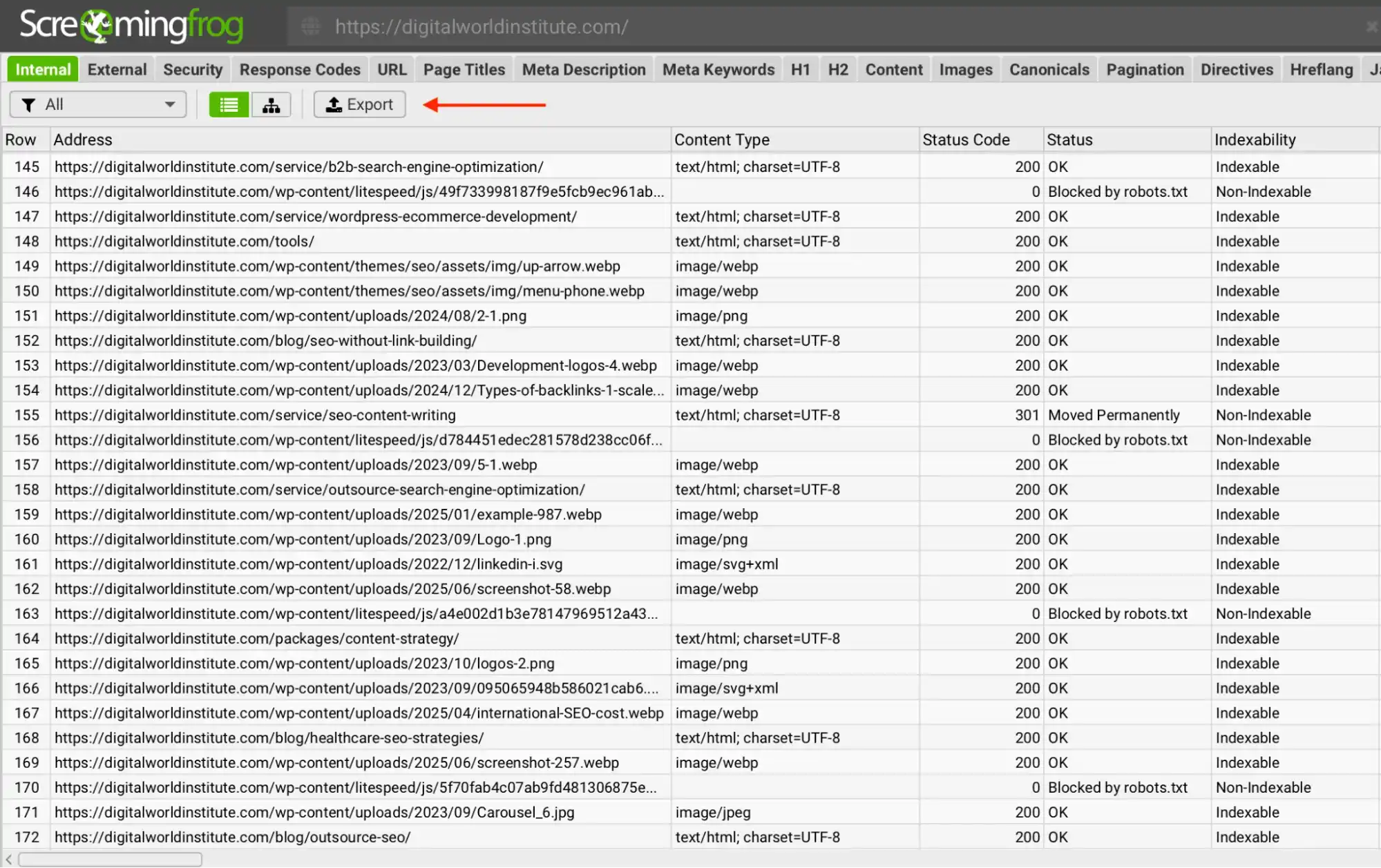Viewport: 1381px width, 868px height.
Task: Click the Export upload icon
Action: tap(334, 104)
